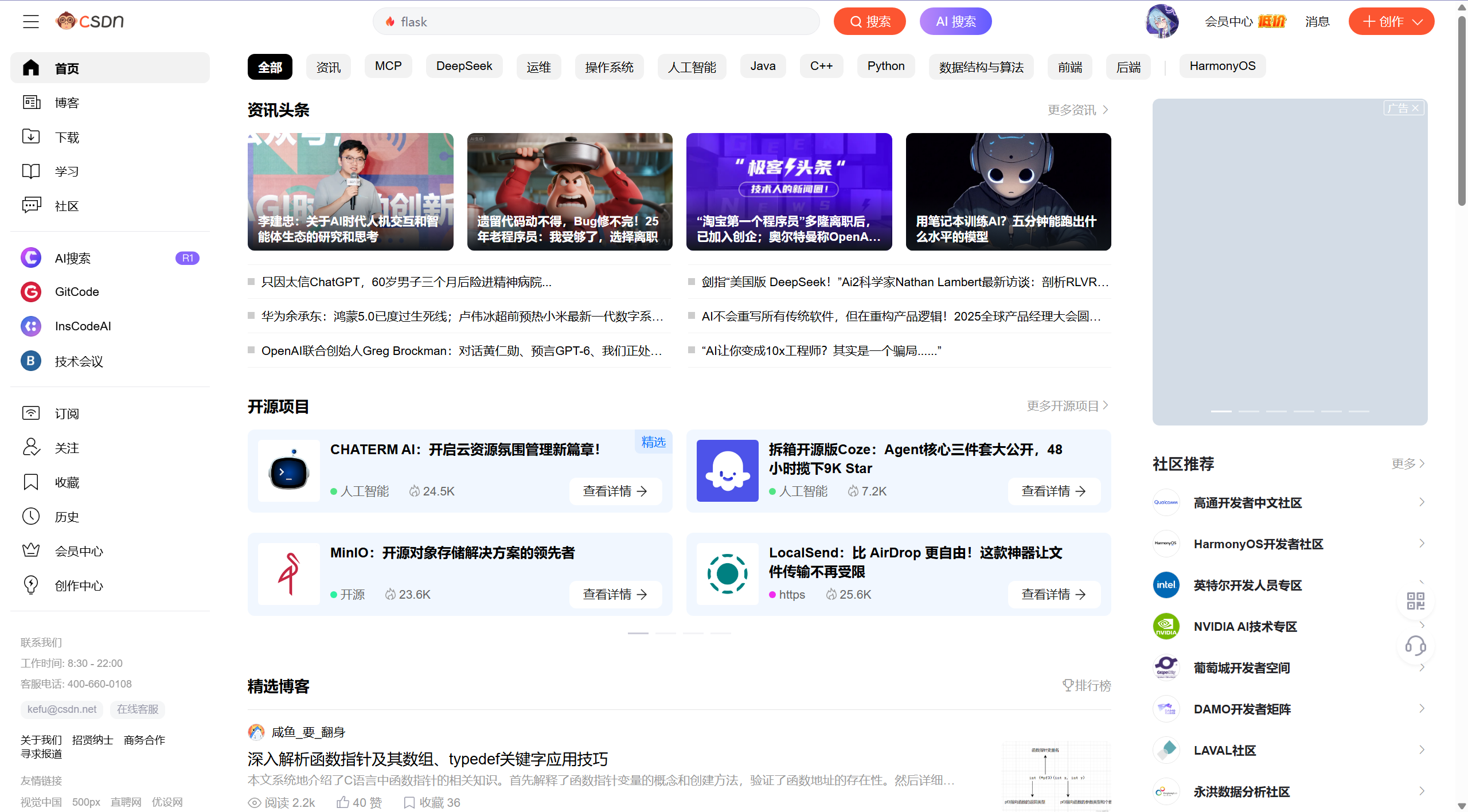Expand DAMO开发者矩阵 row chevron
This screenshot has width=1468, height=812.
tap(1422, 709)
